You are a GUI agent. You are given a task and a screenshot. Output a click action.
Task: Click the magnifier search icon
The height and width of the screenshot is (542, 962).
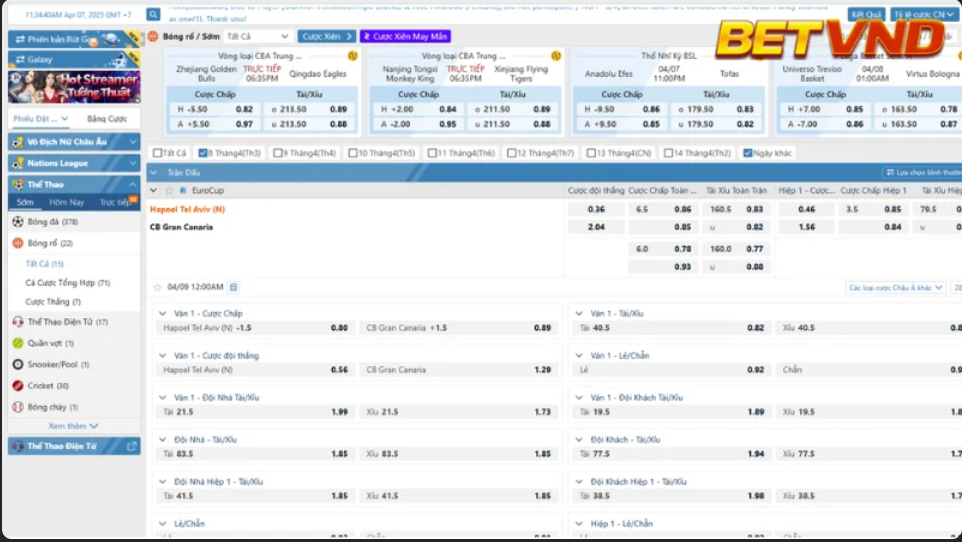153,15
